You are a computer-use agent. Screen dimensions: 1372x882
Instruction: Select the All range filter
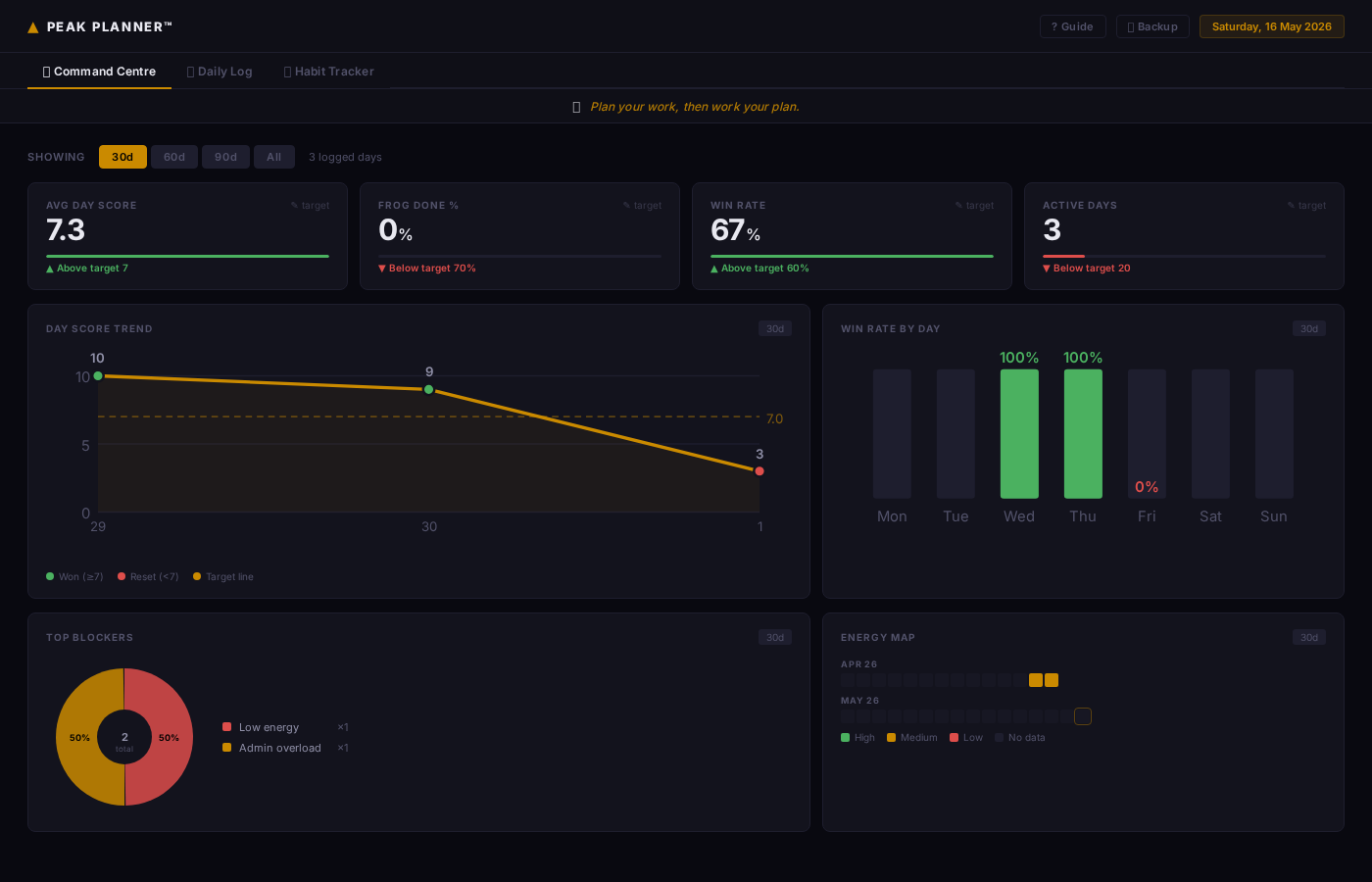pyautogui.click(x=274, y=157)
